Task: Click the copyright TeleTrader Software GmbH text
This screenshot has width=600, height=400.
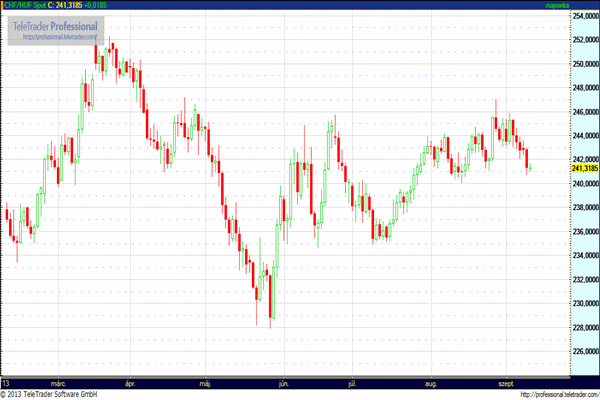Action: pos(49,394)
